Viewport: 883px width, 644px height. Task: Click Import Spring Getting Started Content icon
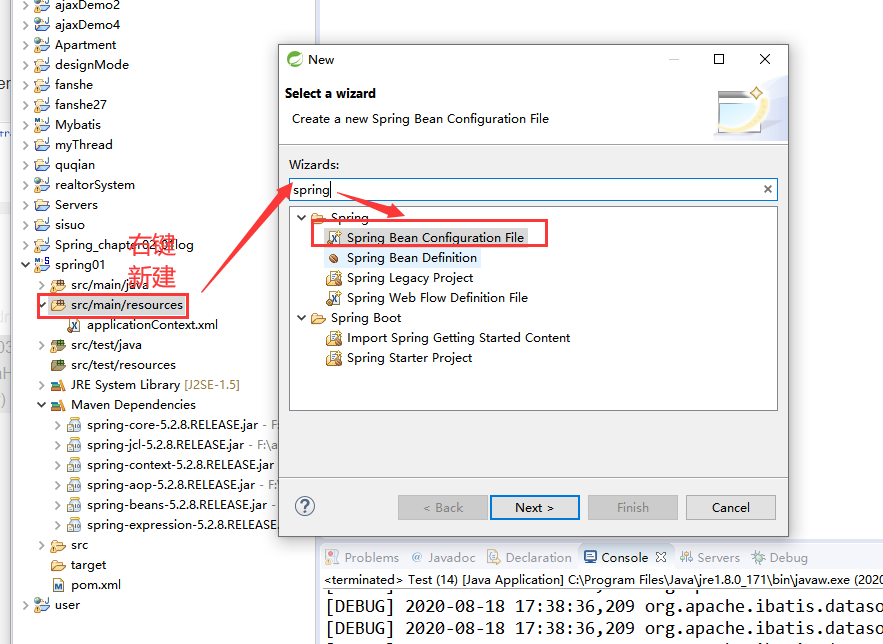334,338
